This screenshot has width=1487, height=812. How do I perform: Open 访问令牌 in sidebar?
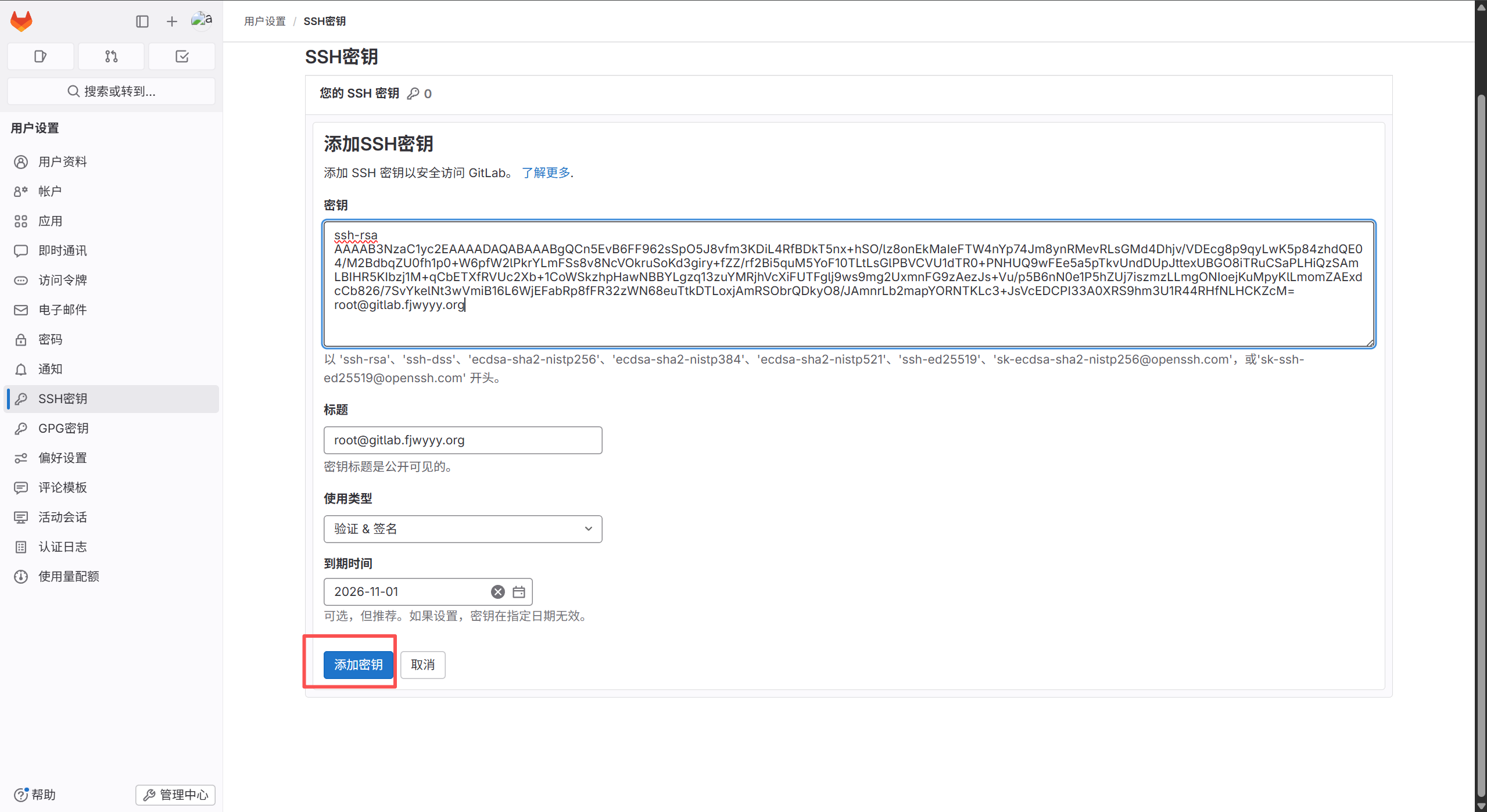tap(63, 281)
